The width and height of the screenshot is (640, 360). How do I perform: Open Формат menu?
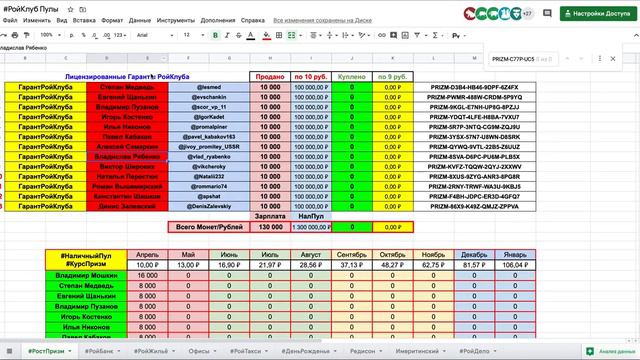click(x=112, y=20)
